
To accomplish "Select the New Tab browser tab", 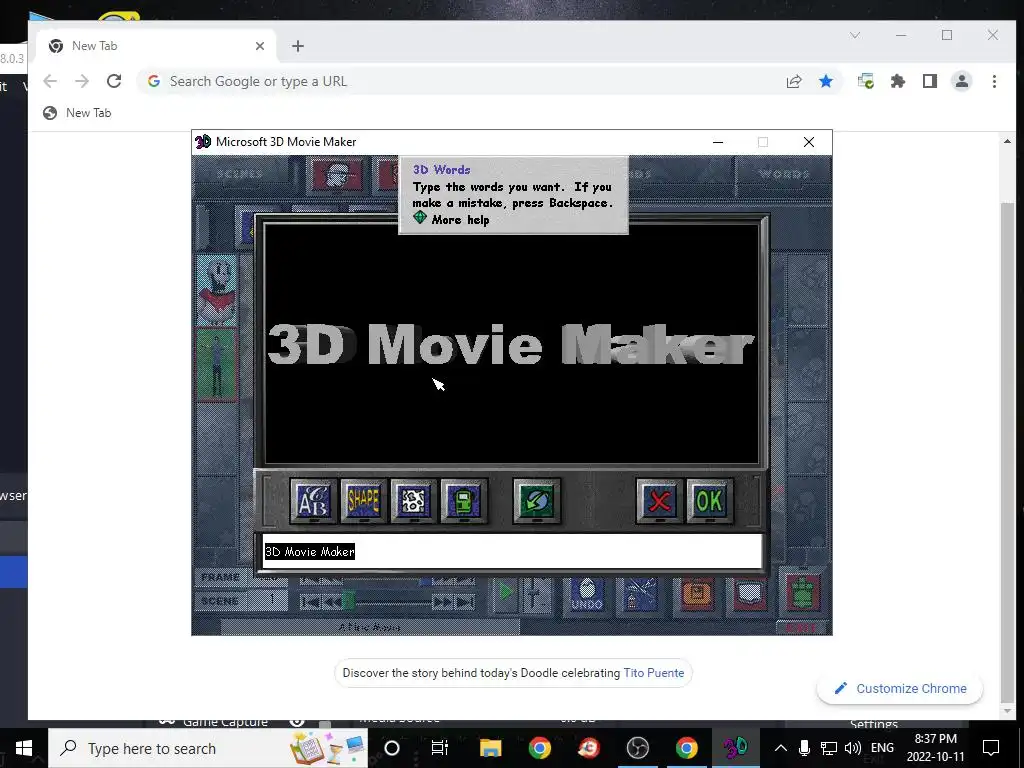I will coord(157,46).
